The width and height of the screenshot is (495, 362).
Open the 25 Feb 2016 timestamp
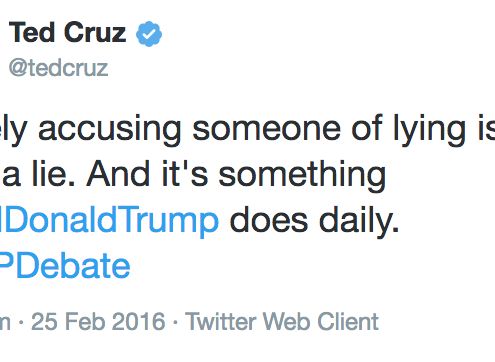pyautogui.click(x=98, y=321)
